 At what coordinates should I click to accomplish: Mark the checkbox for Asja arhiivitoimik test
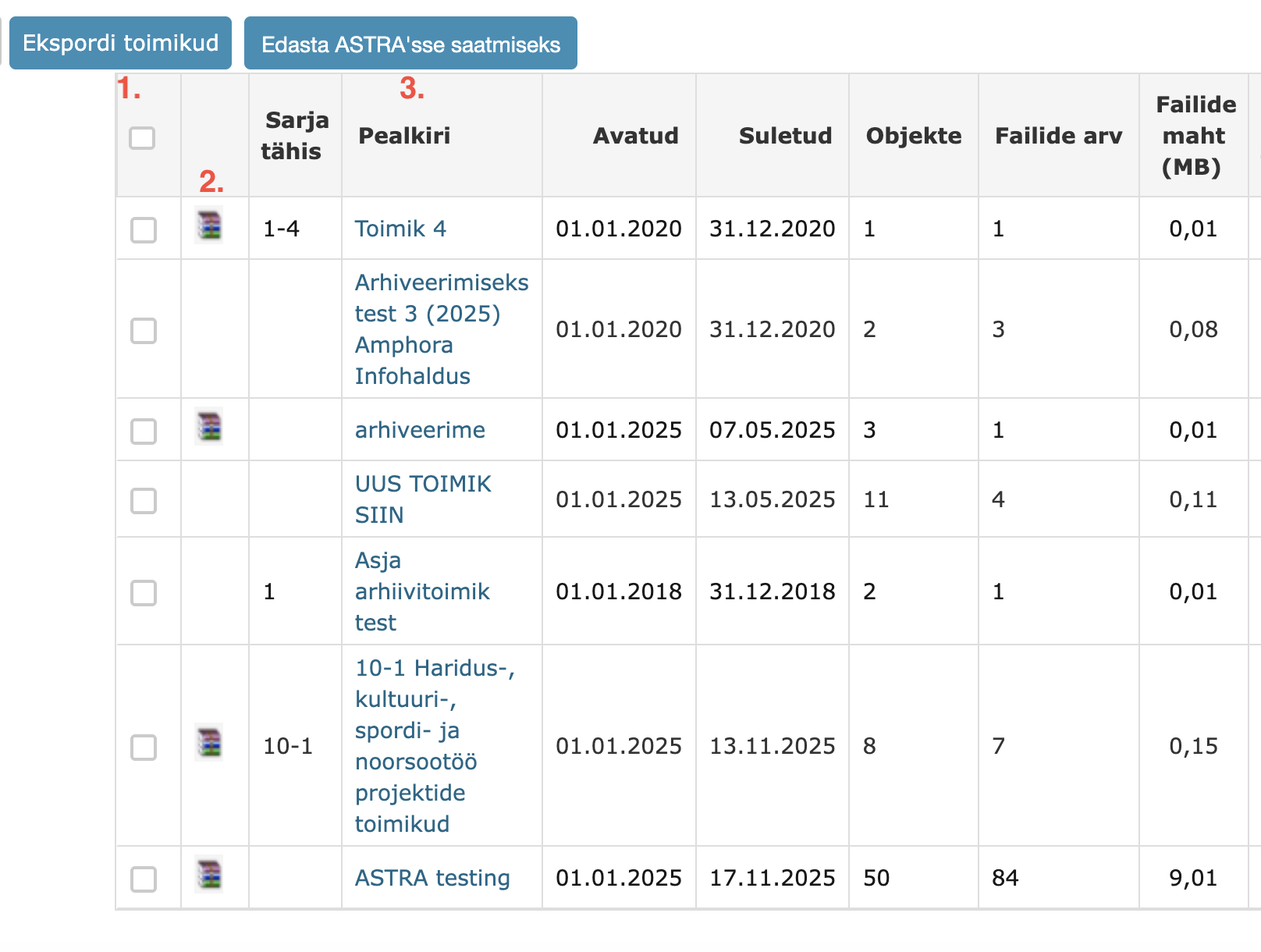pyautogui.click(x=144, y=592)
